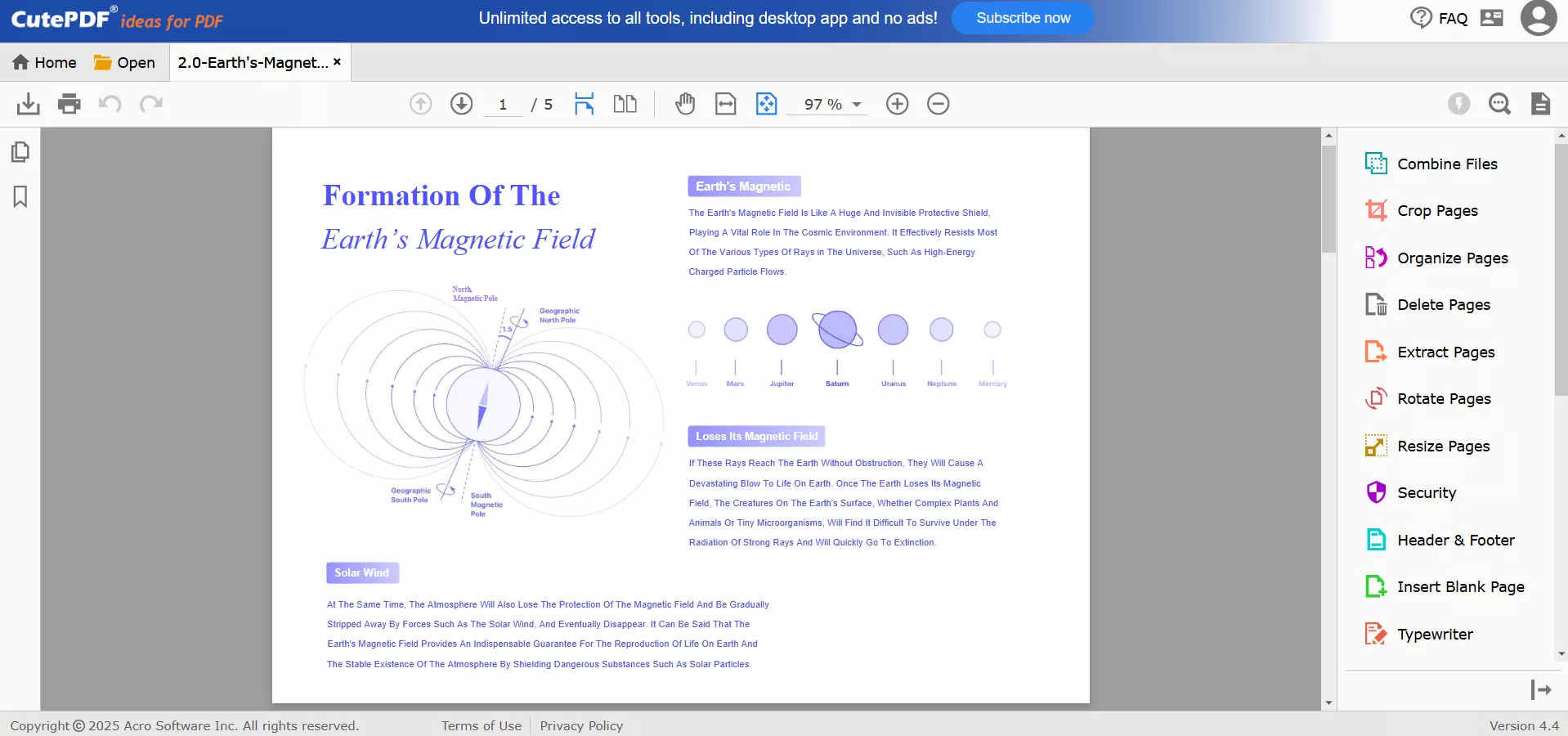Open the document search icon
Screen dimensions: 1568x736
click(x=1500, y=104)
